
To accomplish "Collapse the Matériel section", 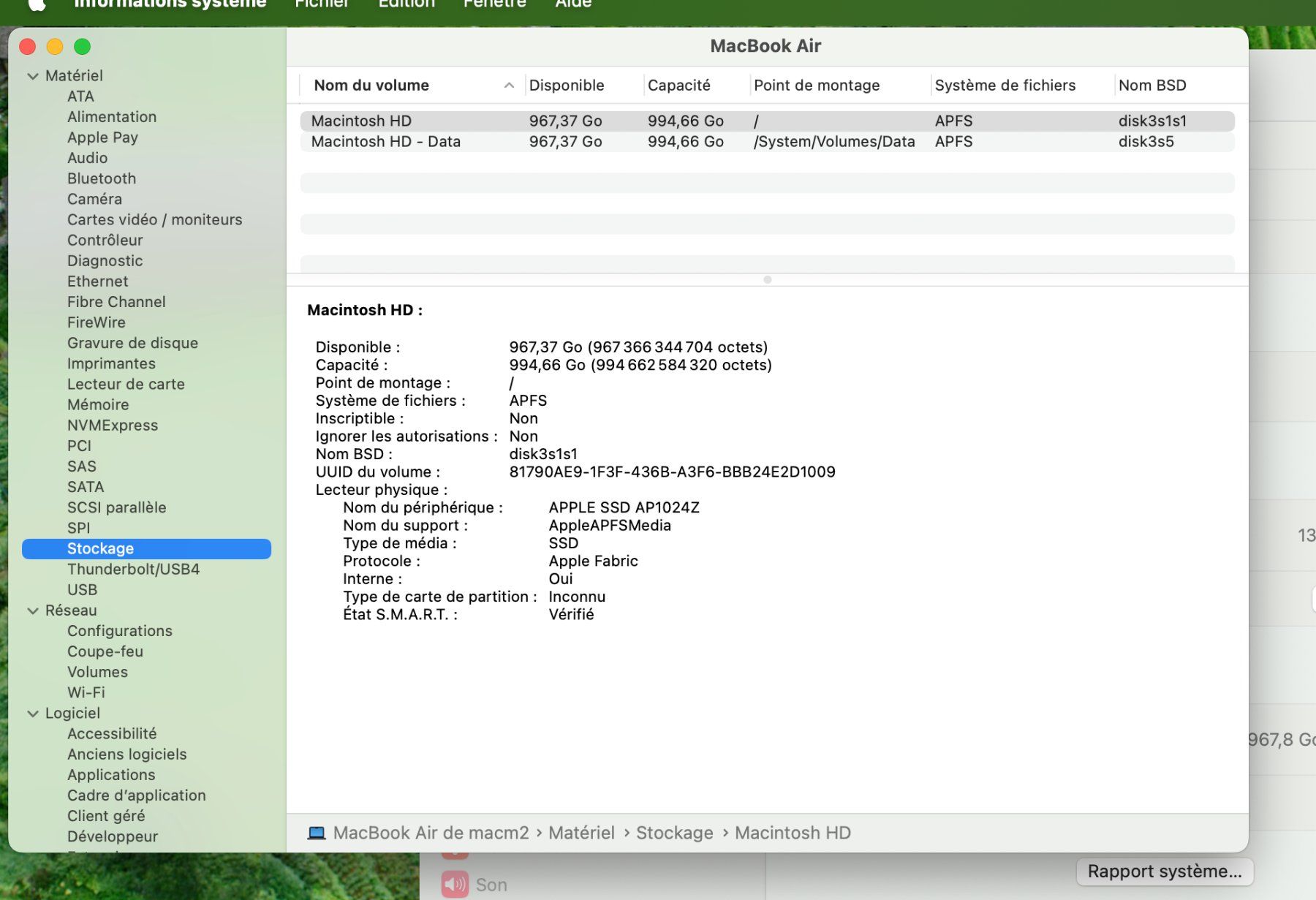I will pyautogui.click(x=33, y=76).
